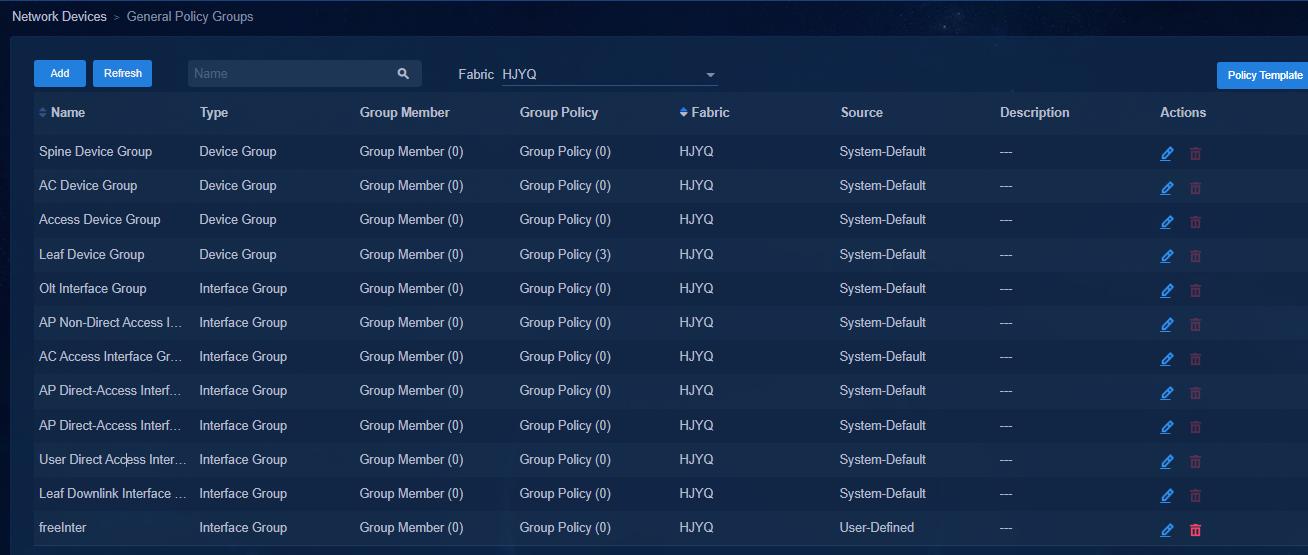The height and width of the screenshot is (555, 1308).
Task: Select the User Direct Access Inter... name
Action: (113, 459)
